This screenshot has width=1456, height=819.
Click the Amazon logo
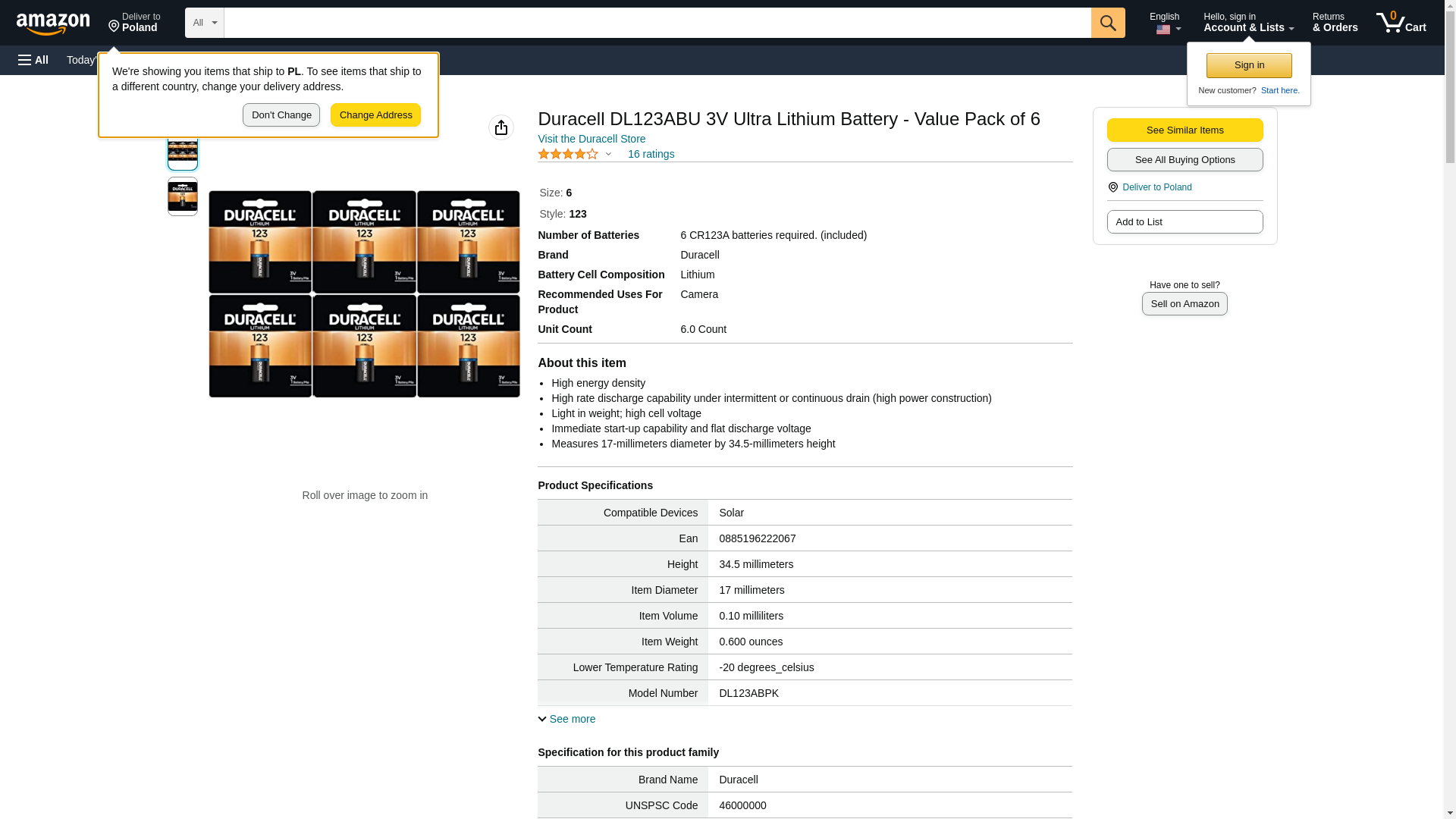coord(53,24)
